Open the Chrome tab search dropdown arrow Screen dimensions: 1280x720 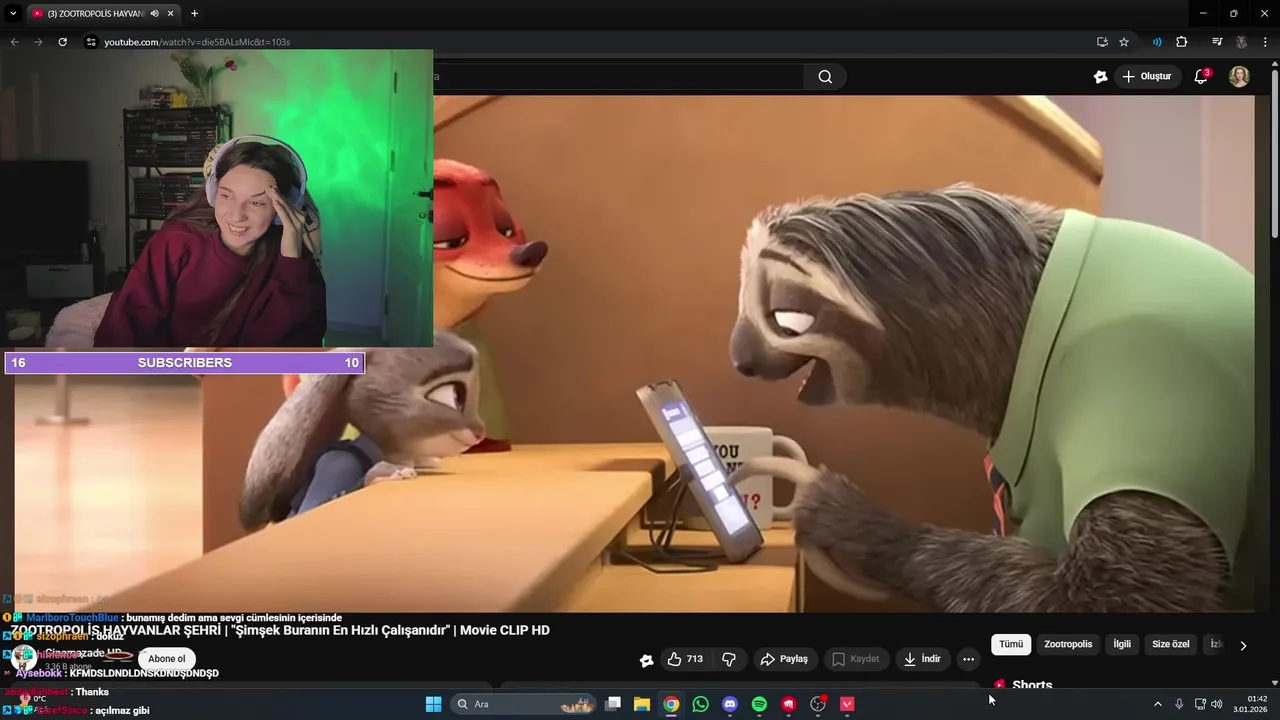[13, 13]
